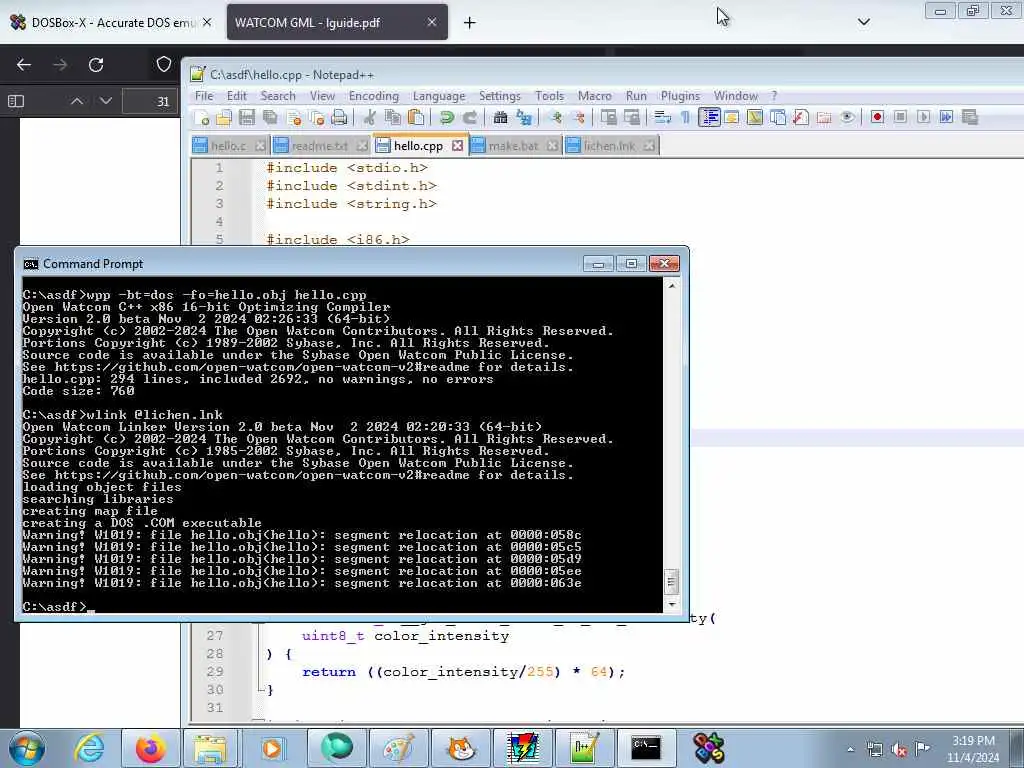Click the Close document toolbar icon
Viewport: 1024px width, 768px height.
pos(294,118)
